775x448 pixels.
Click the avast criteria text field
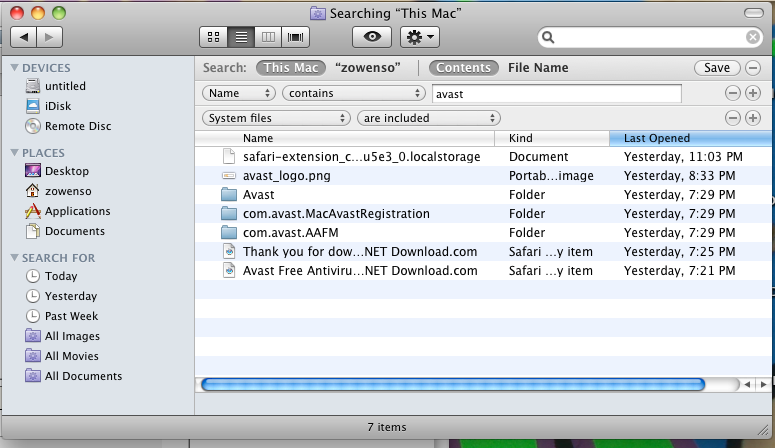pos(557,93)
